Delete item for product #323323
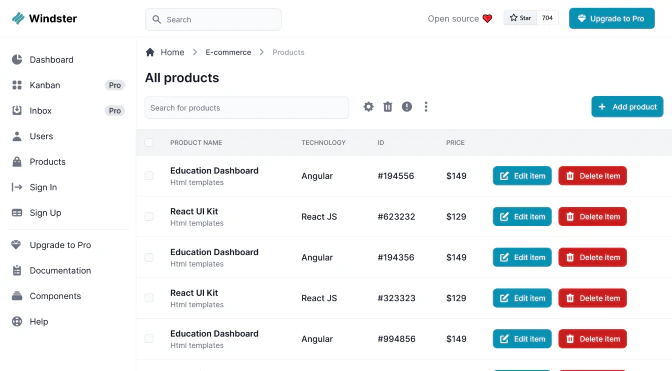Viewport: 672px width, 371px height. coord(592,298)
